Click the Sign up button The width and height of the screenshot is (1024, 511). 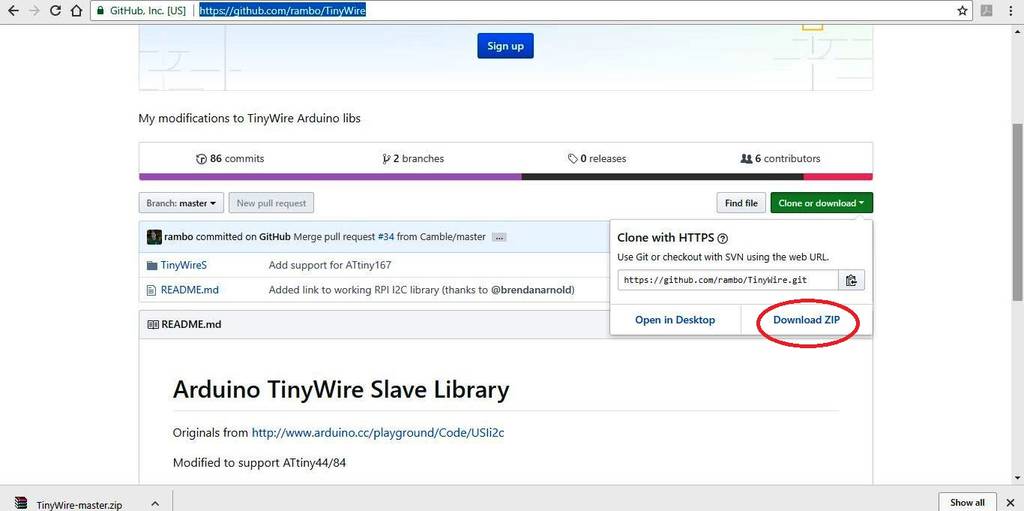pyautogui.click(x=505, y=46)
